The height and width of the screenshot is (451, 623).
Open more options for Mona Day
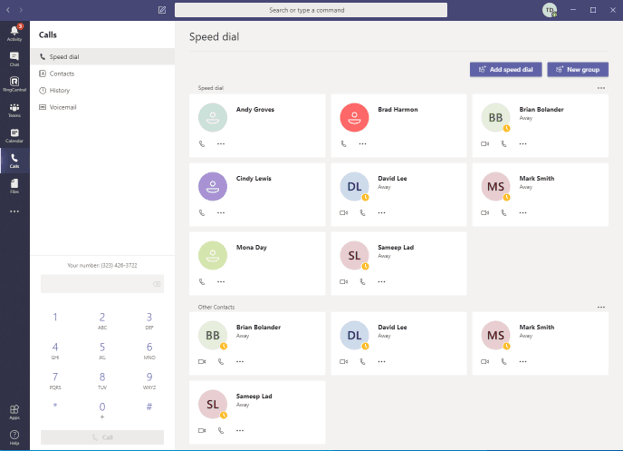[x=221, y=282]
